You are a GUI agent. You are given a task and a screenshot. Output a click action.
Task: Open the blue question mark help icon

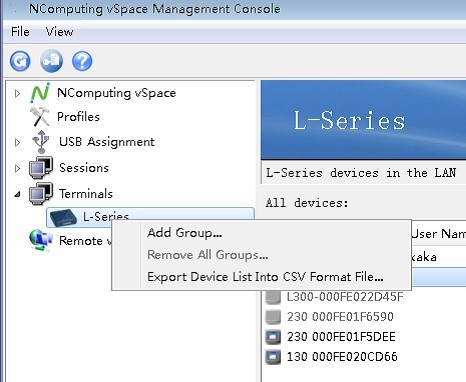click(82, 61)
